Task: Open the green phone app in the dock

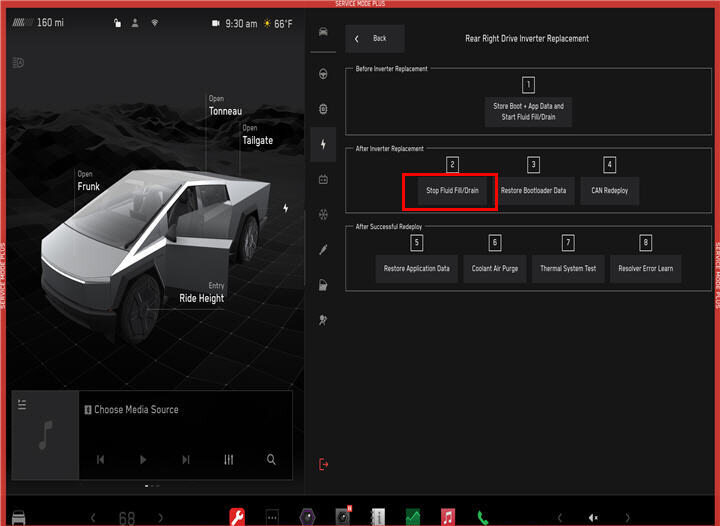Action: [x=483, y=518]
